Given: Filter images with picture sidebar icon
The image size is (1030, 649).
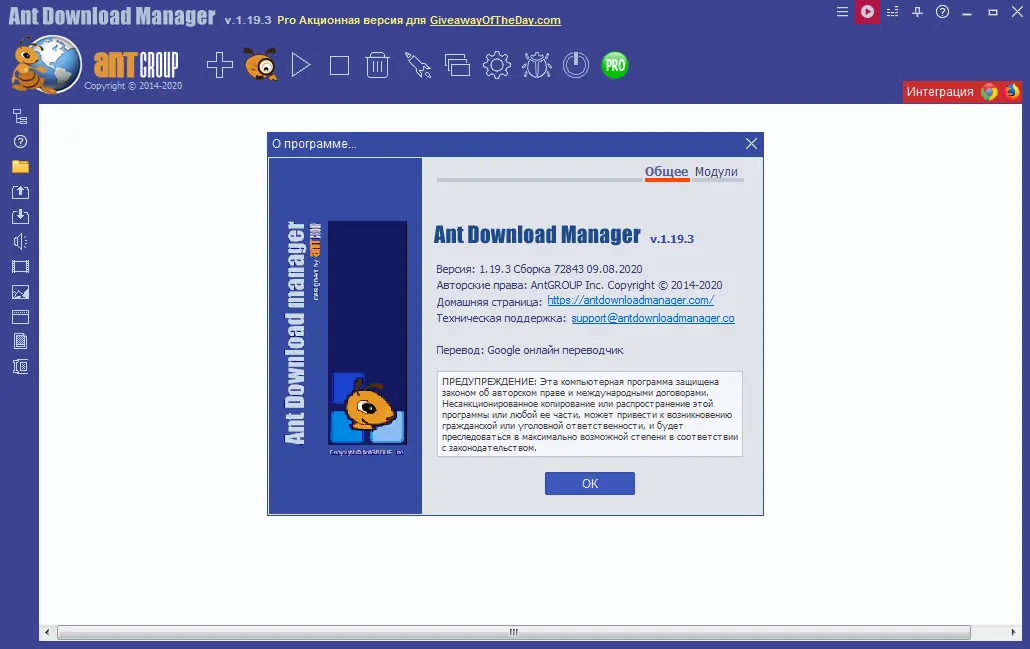Looking at the screenshot, I should 20,292.
